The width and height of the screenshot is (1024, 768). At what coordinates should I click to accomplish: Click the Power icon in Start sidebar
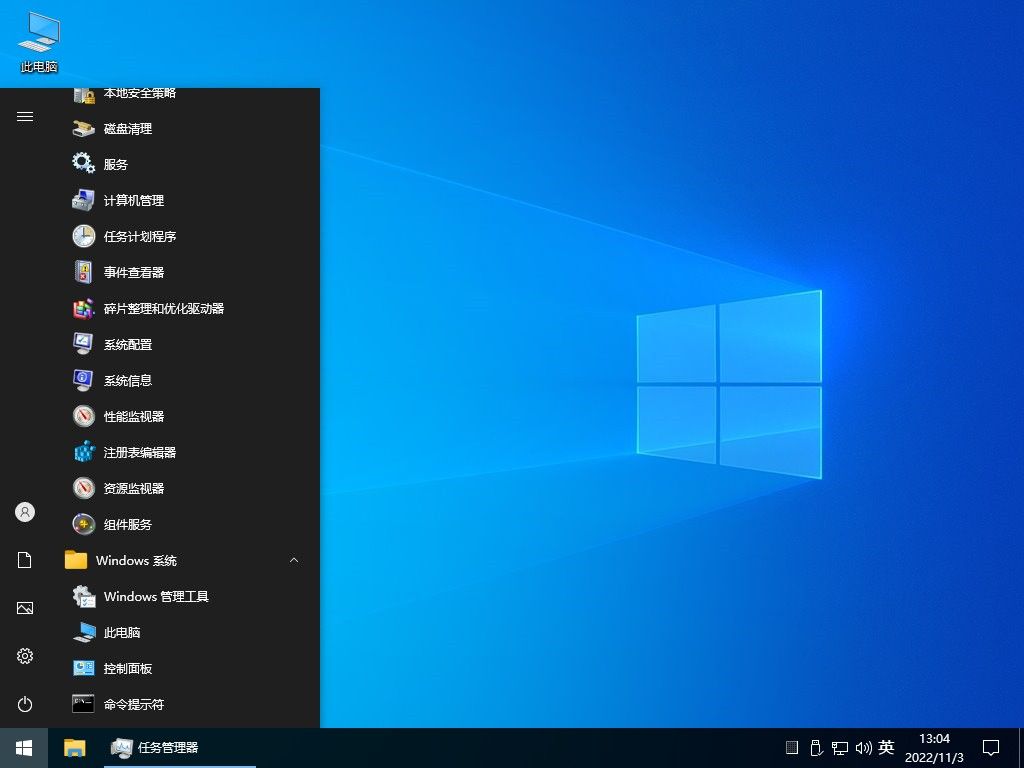(x=25, y=704)
